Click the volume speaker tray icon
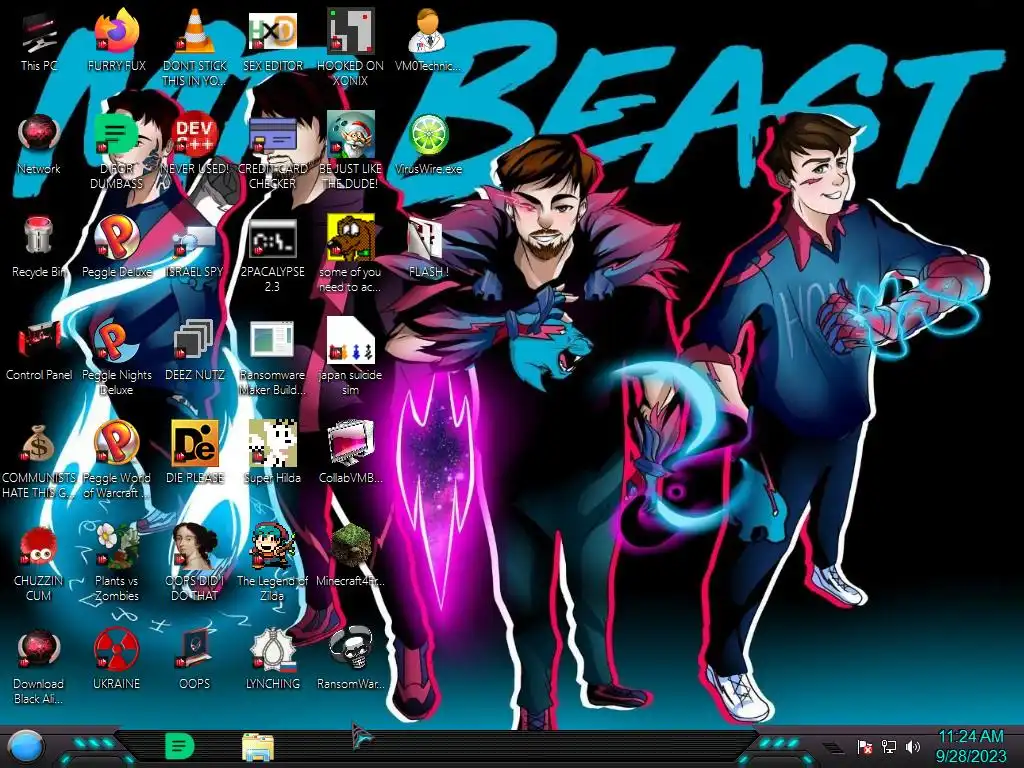Screen dimensions: 1024x768 click(912, 746)
